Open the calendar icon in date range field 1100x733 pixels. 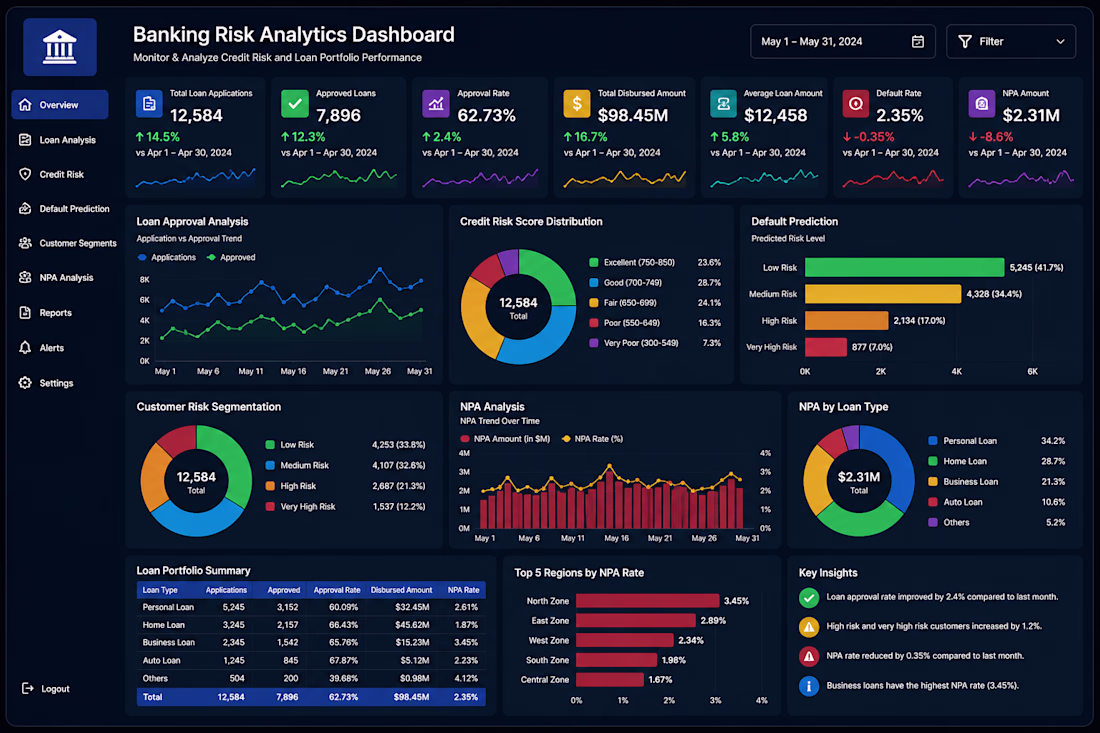pyautogui.click(x=918, y=41)
